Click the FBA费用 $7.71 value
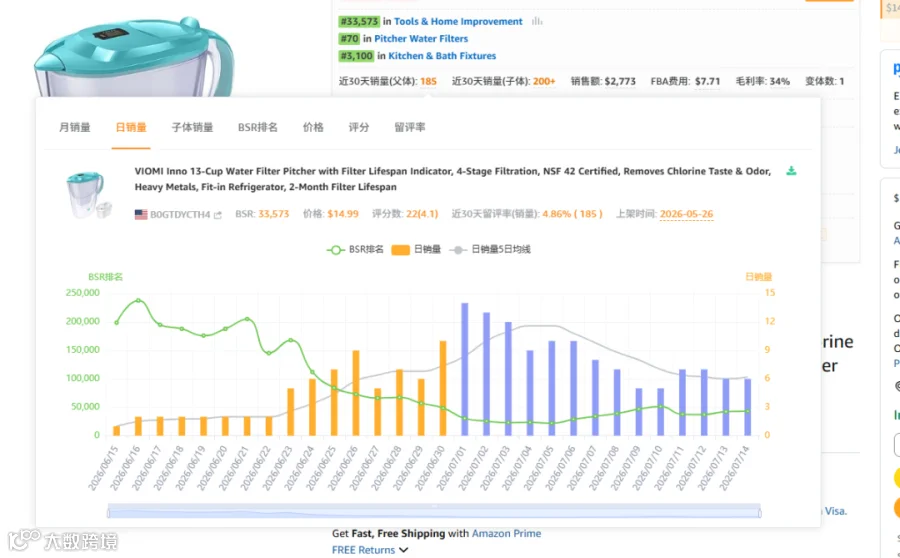The height and width of the screenshot is (558, 900). point(707,82)
